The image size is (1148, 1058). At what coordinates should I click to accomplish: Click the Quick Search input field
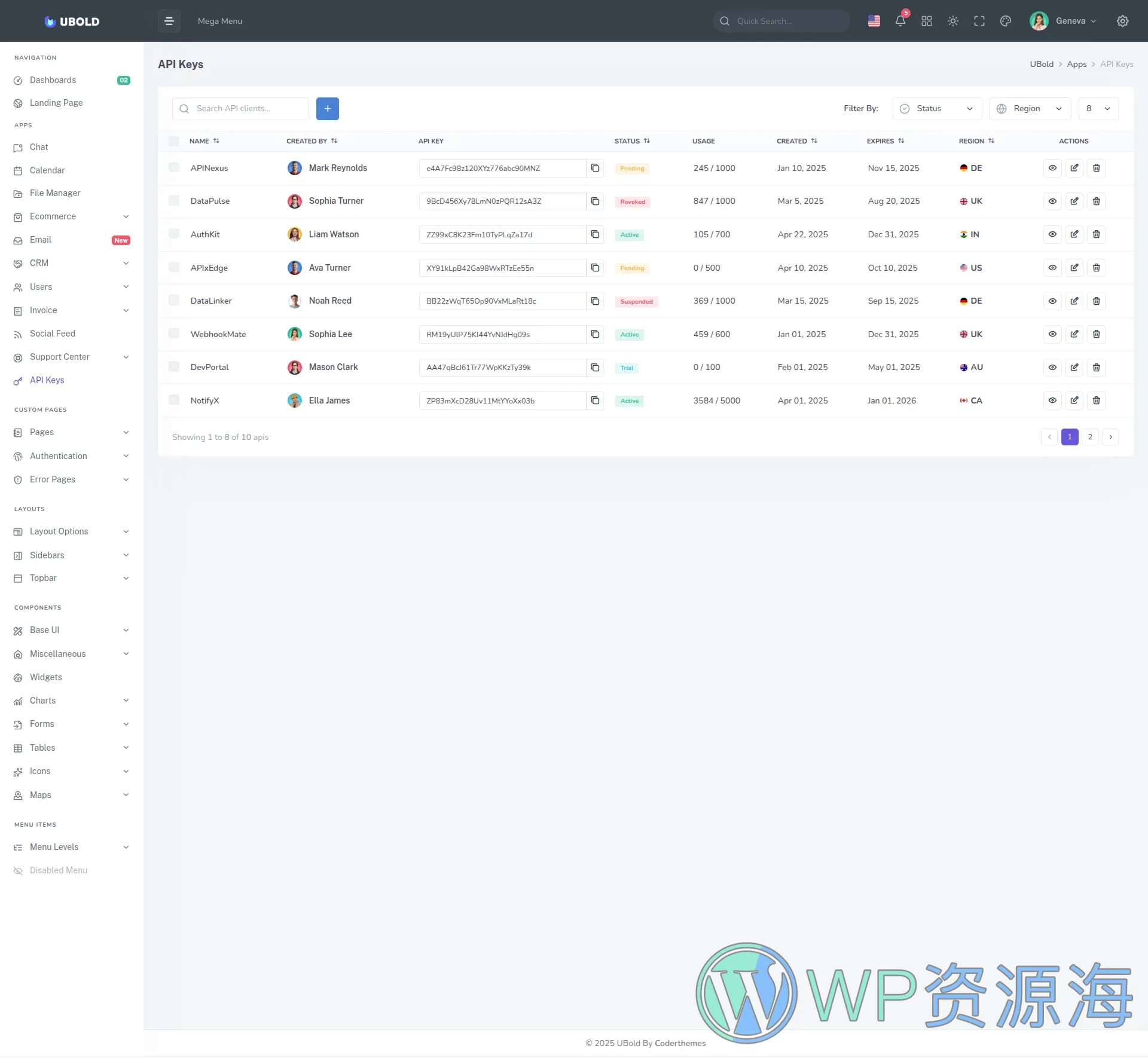[781, 21]
